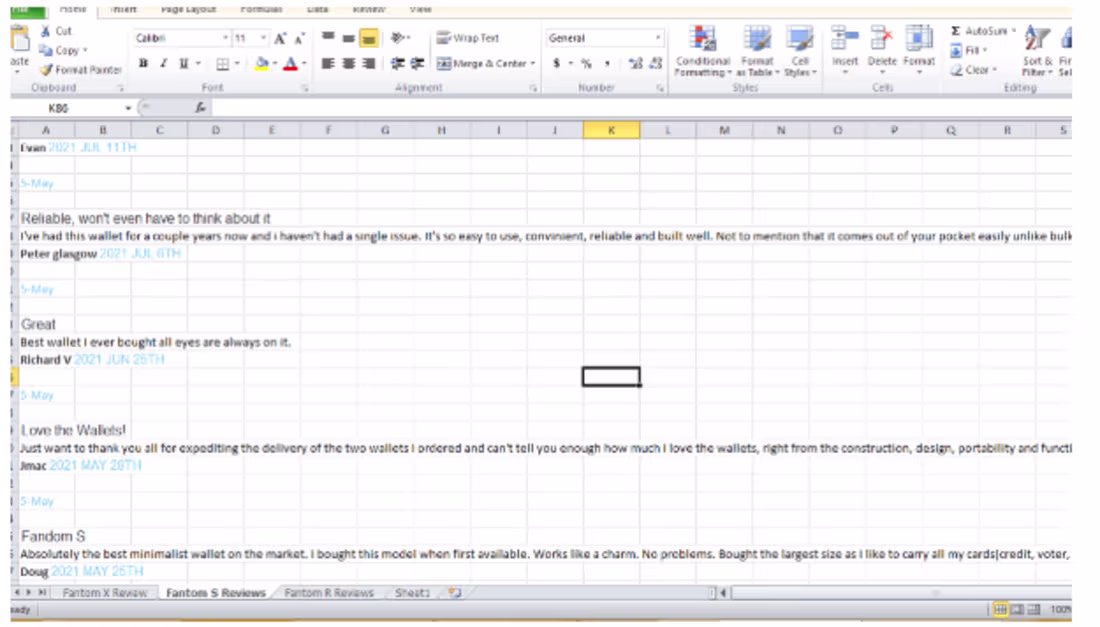1100x627 pixels.
Task: Decrease the font size
Action: (300, 38)
